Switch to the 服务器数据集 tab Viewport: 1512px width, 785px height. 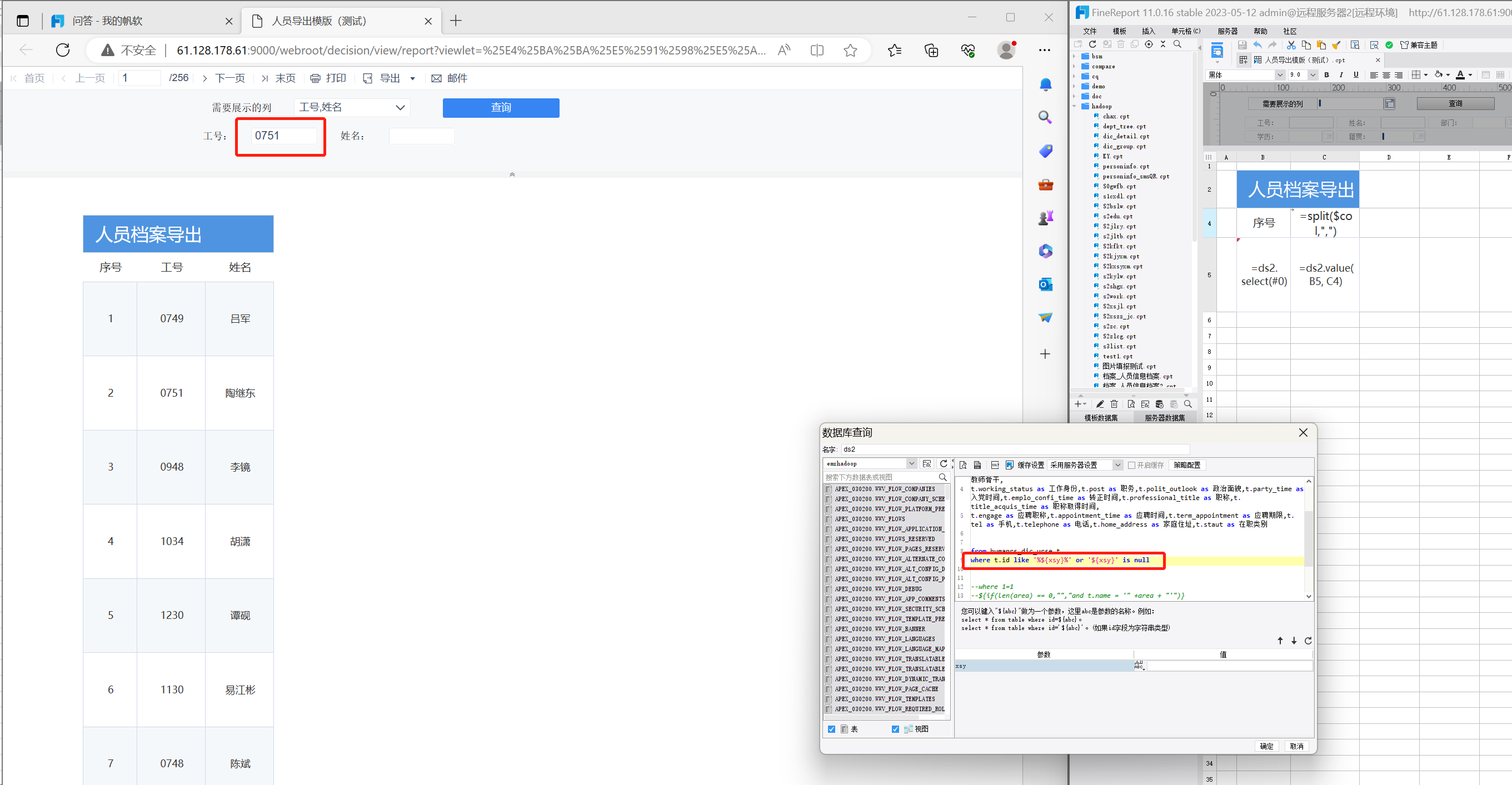tap(1165, 418)
